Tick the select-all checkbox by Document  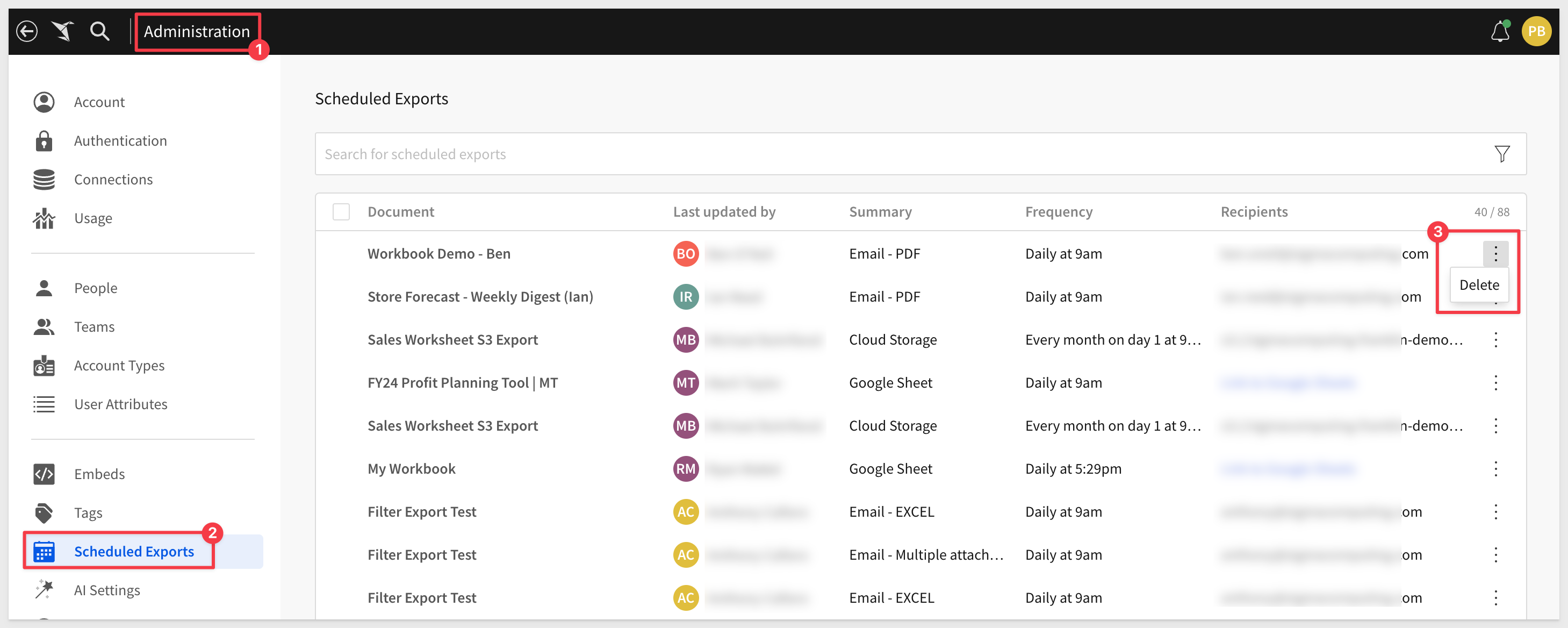(341, 212)
